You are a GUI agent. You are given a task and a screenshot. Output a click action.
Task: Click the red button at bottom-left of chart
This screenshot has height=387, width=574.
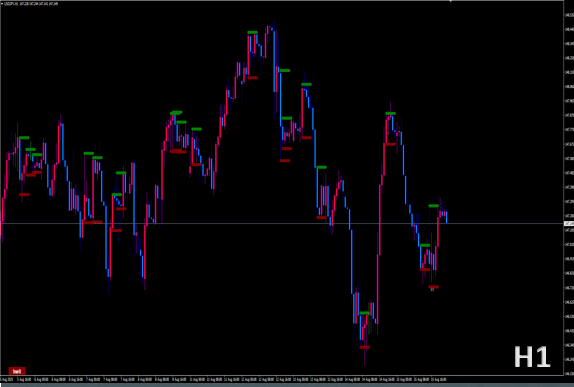(x=17, y=371)
